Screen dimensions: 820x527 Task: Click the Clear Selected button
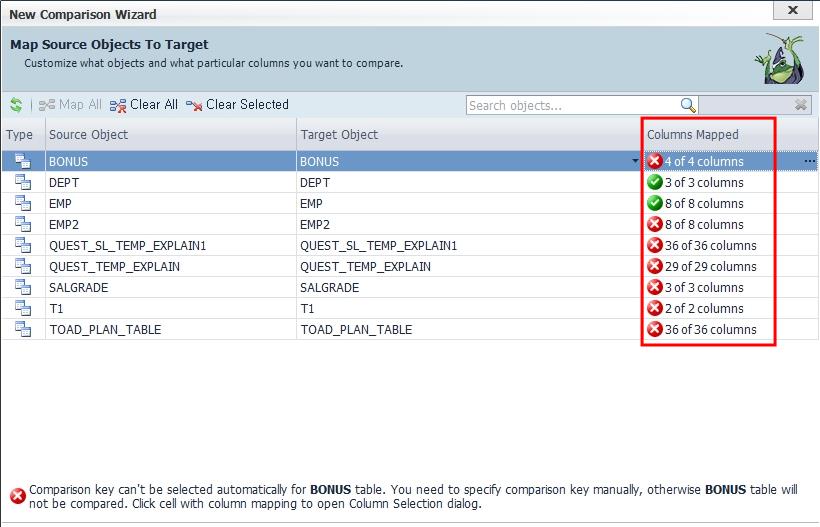tap(237, 105)
